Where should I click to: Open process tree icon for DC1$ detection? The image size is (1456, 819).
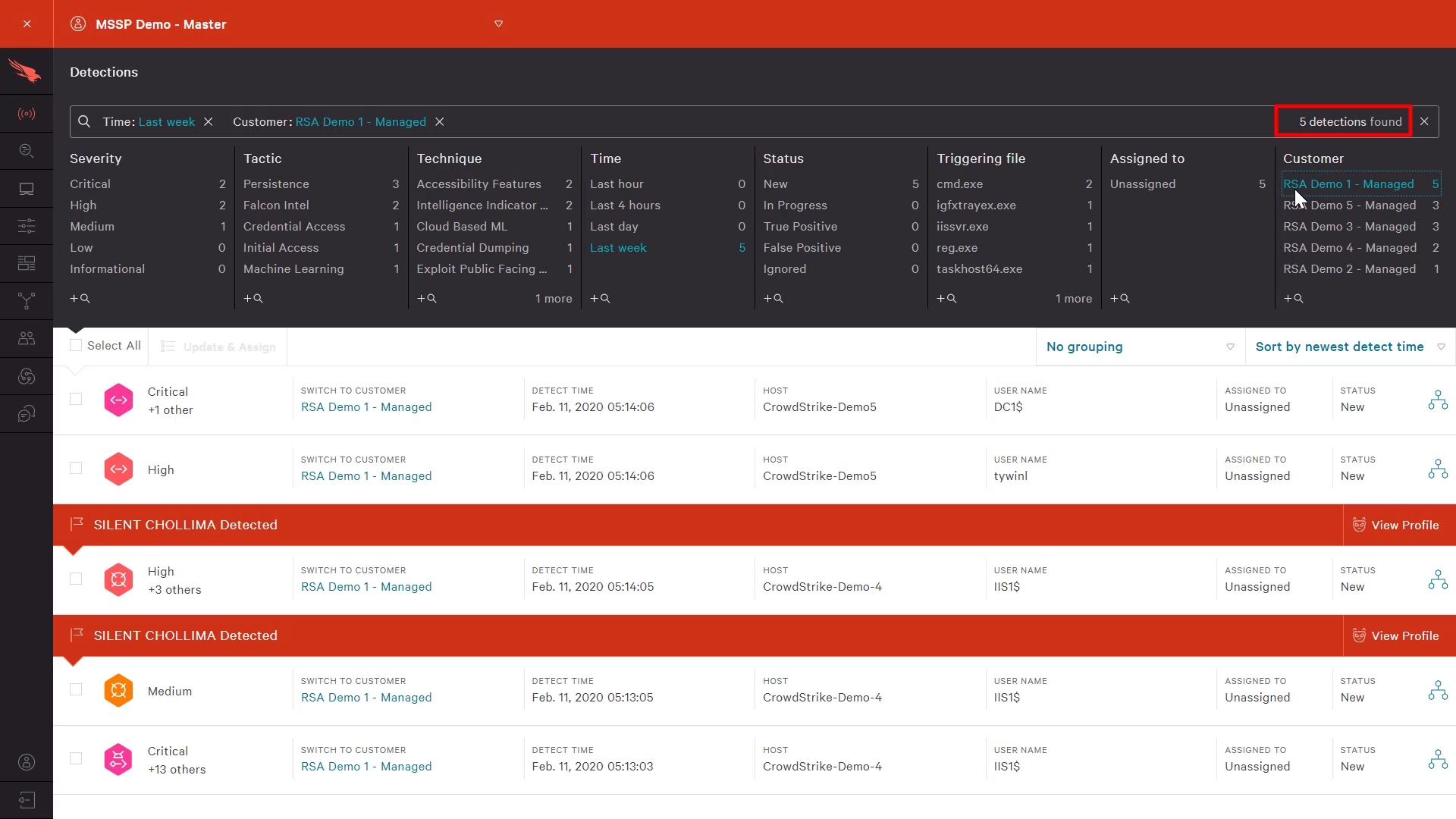coord(1438,400)
